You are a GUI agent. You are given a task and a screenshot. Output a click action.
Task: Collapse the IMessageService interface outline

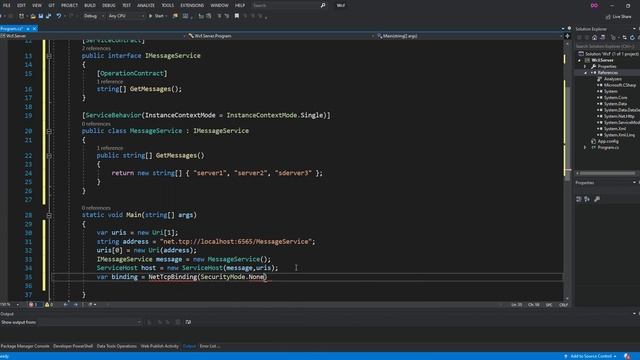(49, 56)
